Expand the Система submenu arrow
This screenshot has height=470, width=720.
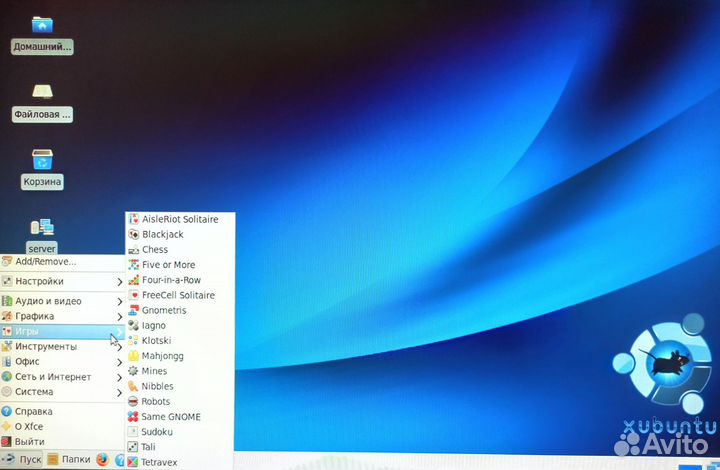pos(119,392)
